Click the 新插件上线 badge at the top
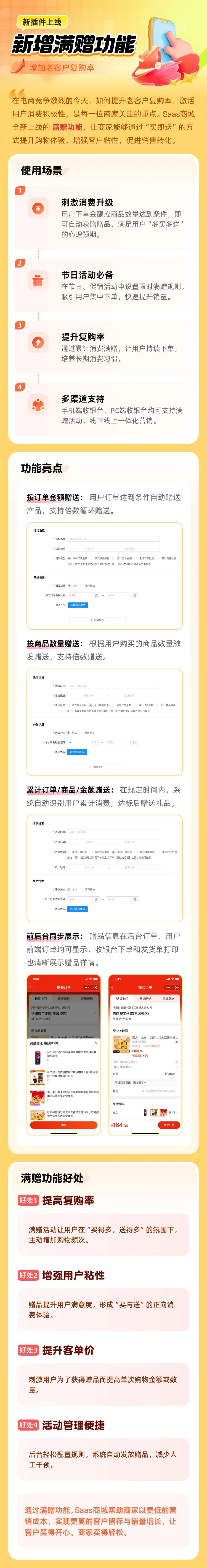The width and height of the screenshot is (207, 1568). (x=42, y=22)
